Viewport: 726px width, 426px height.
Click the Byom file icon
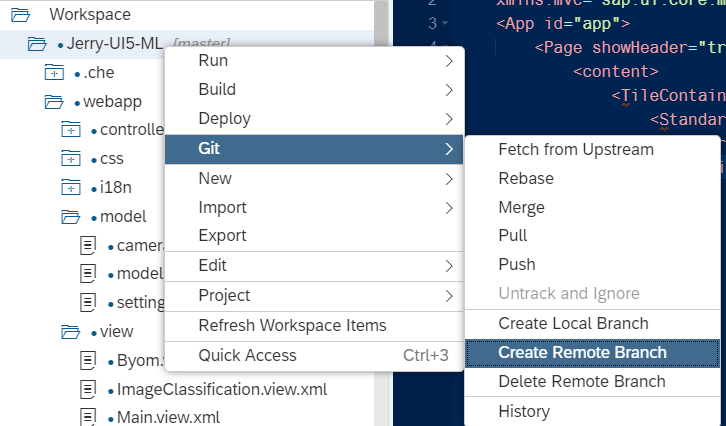[87, 361]
